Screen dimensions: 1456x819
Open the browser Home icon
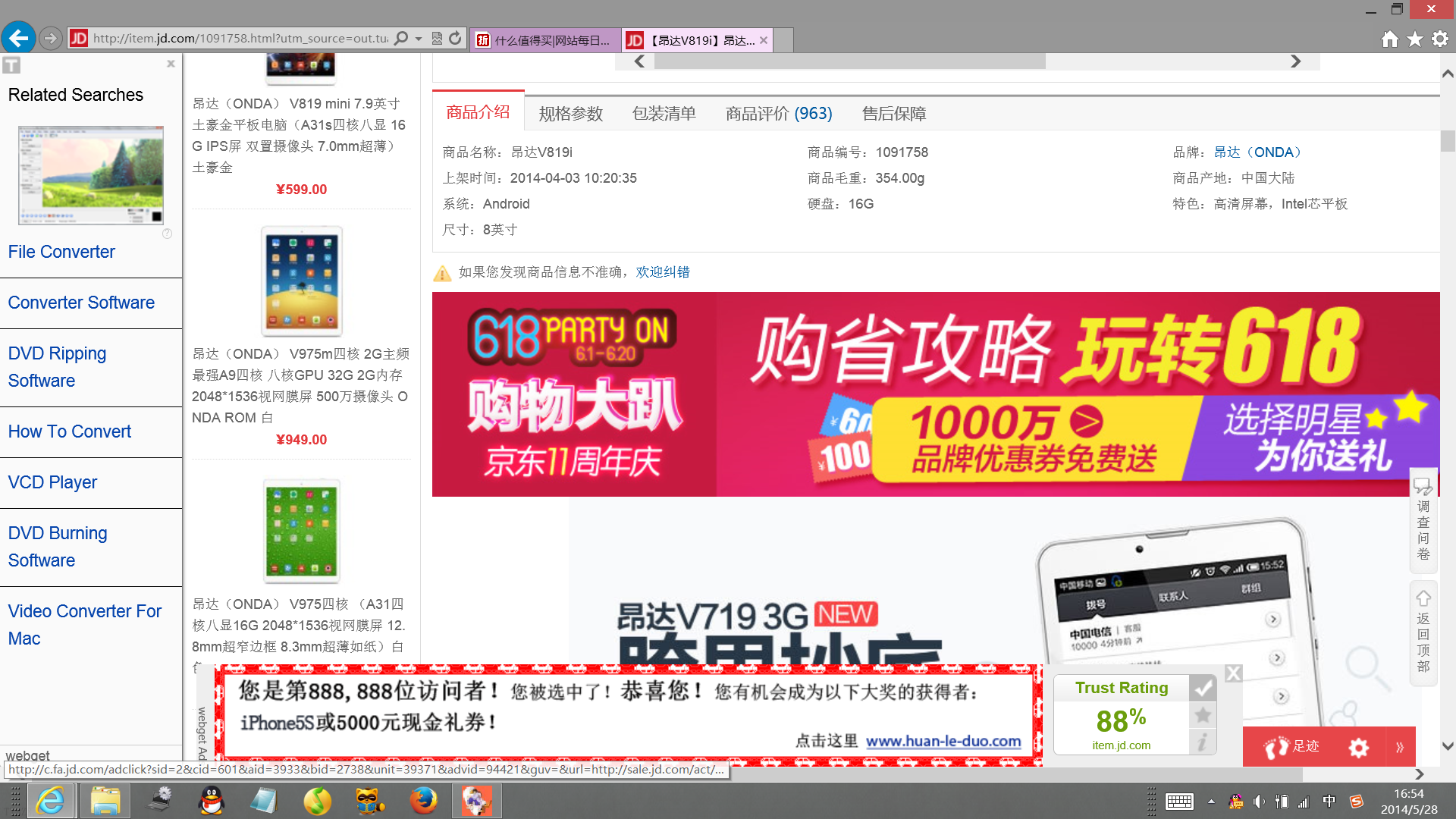point(1389,39)
